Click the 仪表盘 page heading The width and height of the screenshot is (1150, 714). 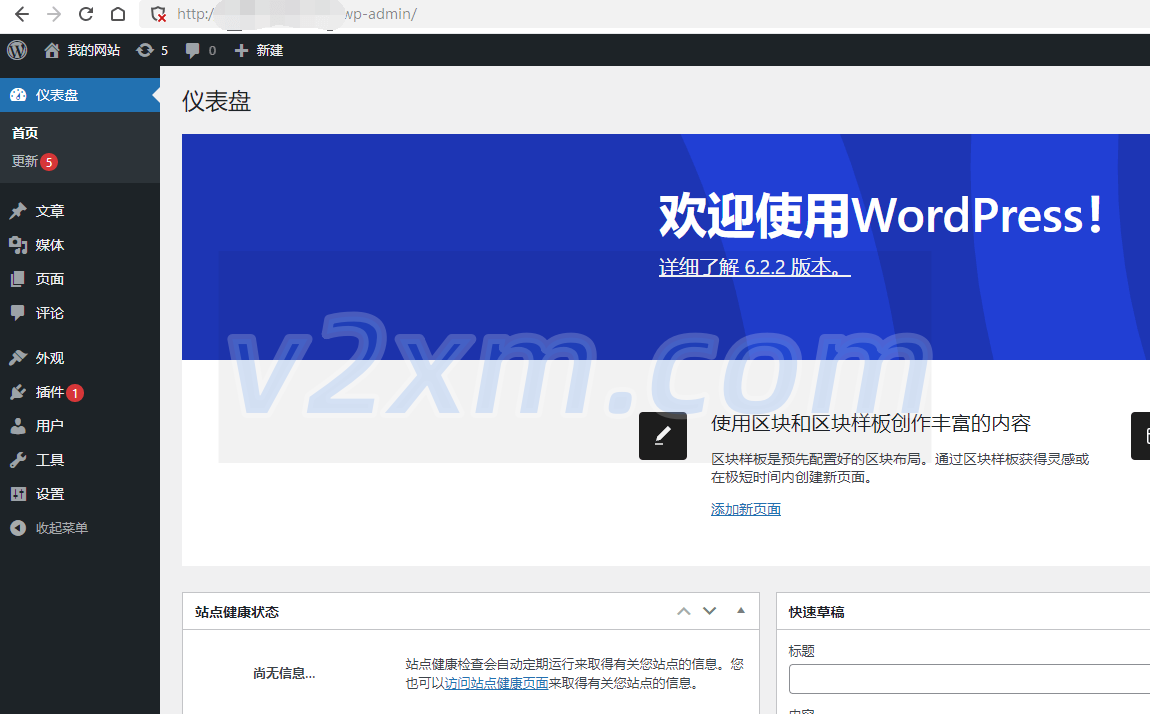tap(216, 101)
